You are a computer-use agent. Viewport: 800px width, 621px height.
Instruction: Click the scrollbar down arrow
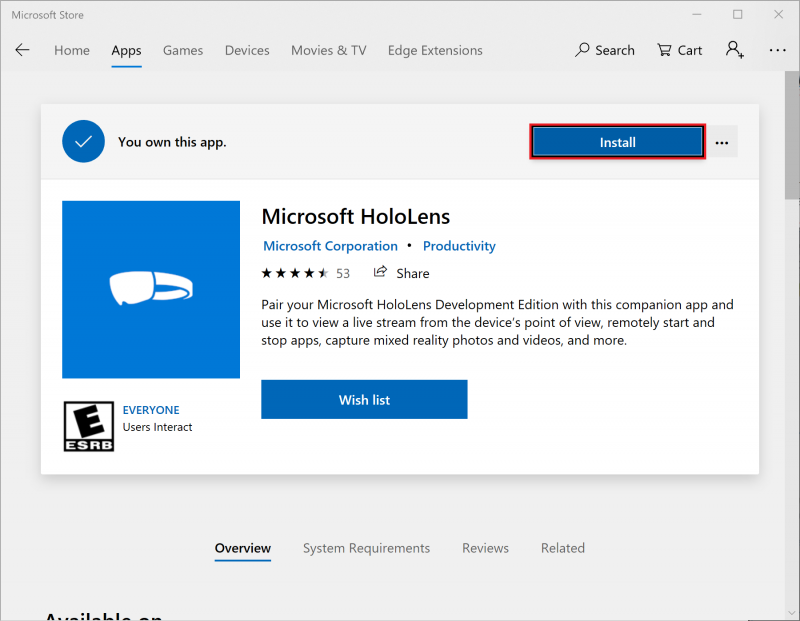click(x=792, y=613)
